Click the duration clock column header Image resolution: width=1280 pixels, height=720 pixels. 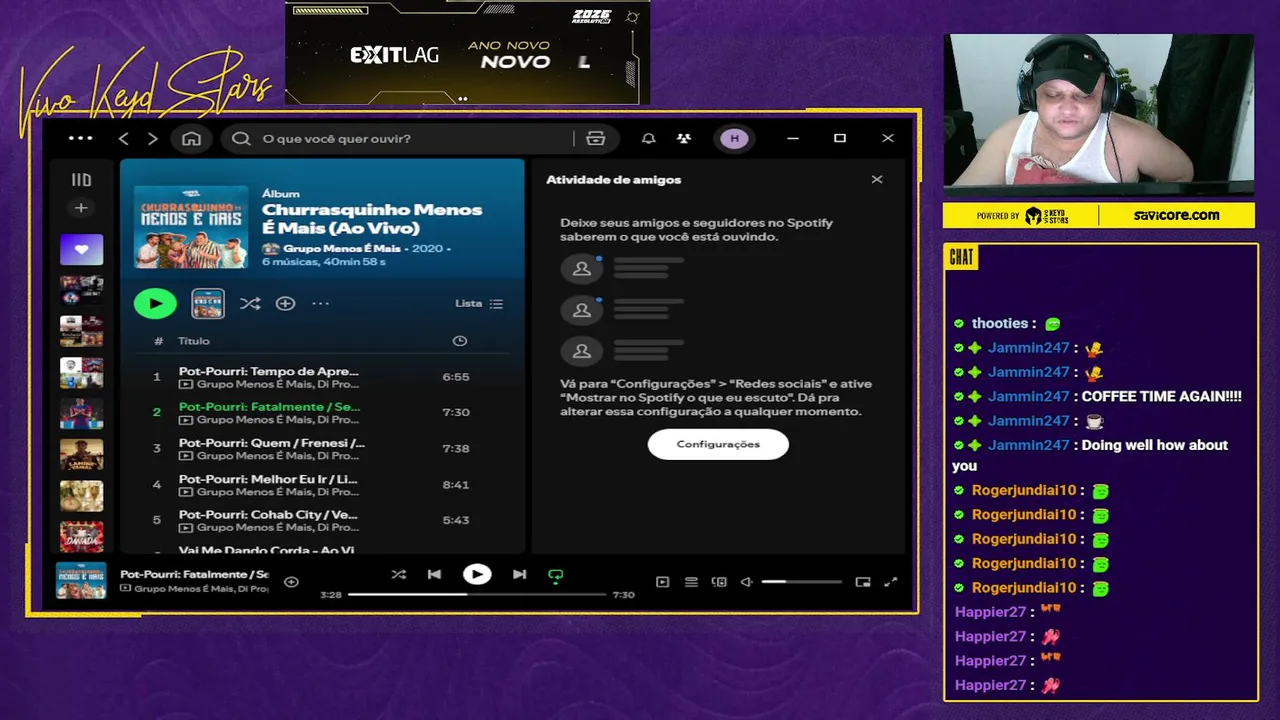pos(459,341)
